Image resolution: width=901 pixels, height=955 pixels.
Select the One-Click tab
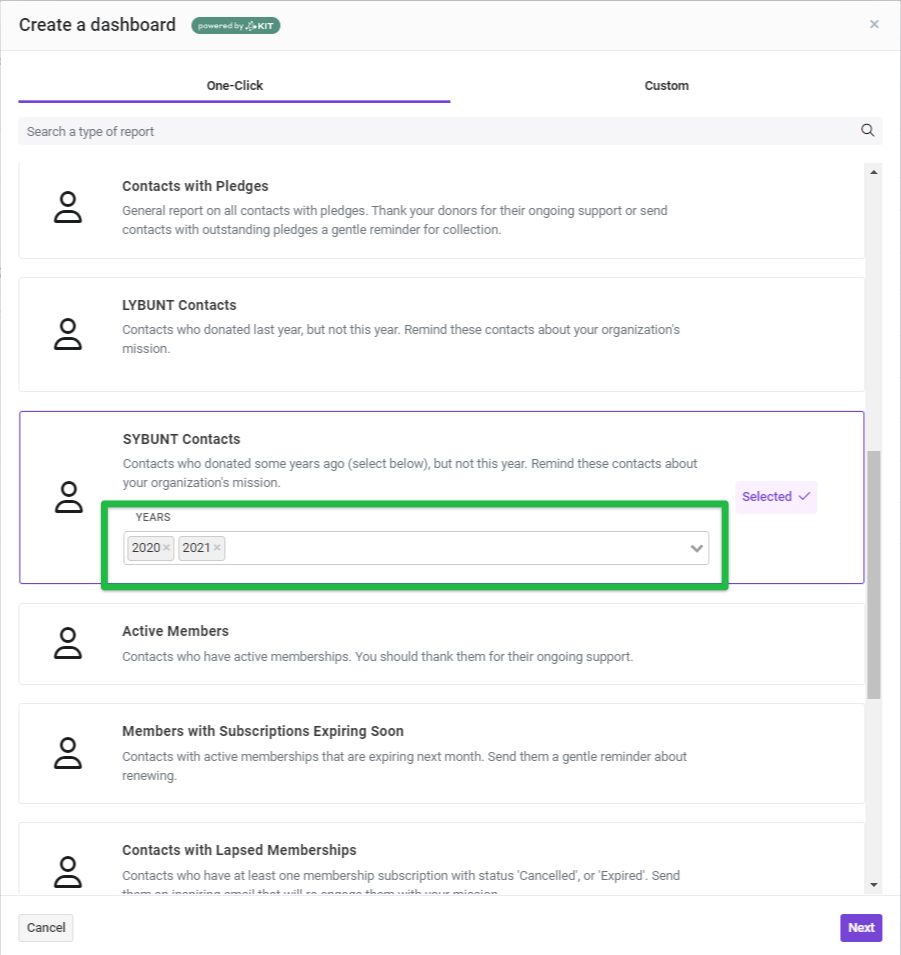(x=235, y=86)
